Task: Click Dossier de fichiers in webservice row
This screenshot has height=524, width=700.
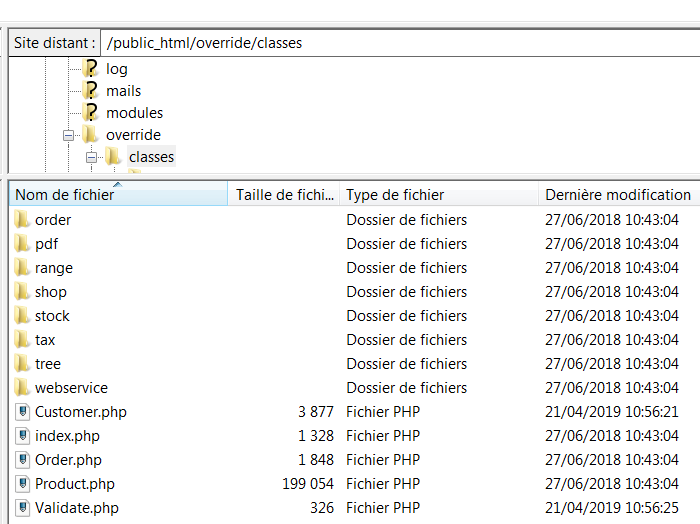Action: point(407,388)
